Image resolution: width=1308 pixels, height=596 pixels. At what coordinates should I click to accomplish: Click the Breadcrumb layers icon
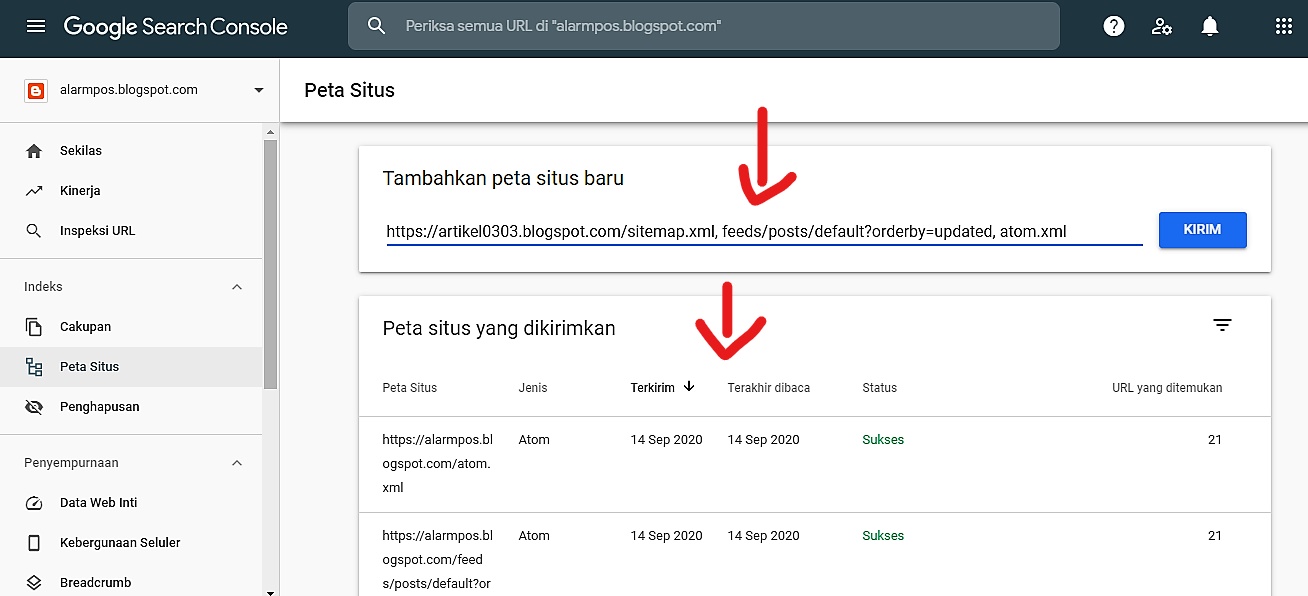point(34,583)
